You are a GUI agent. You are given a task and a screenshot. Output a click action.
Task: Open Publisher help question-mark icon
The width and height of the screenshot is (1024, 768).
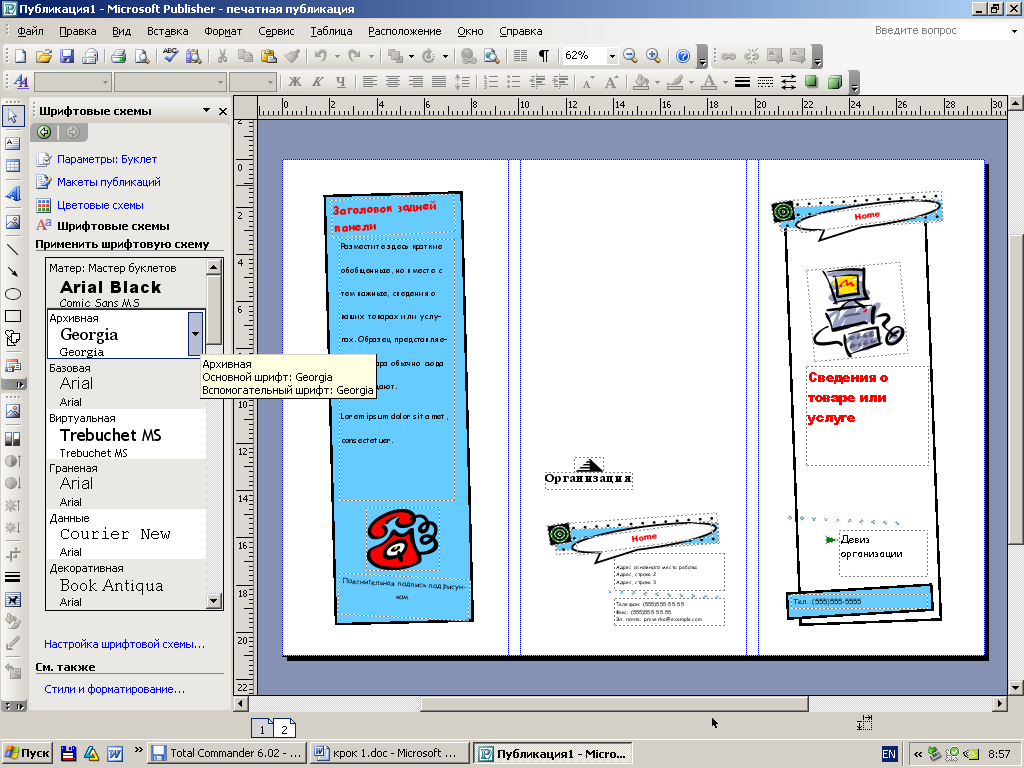tap(683, 56)
